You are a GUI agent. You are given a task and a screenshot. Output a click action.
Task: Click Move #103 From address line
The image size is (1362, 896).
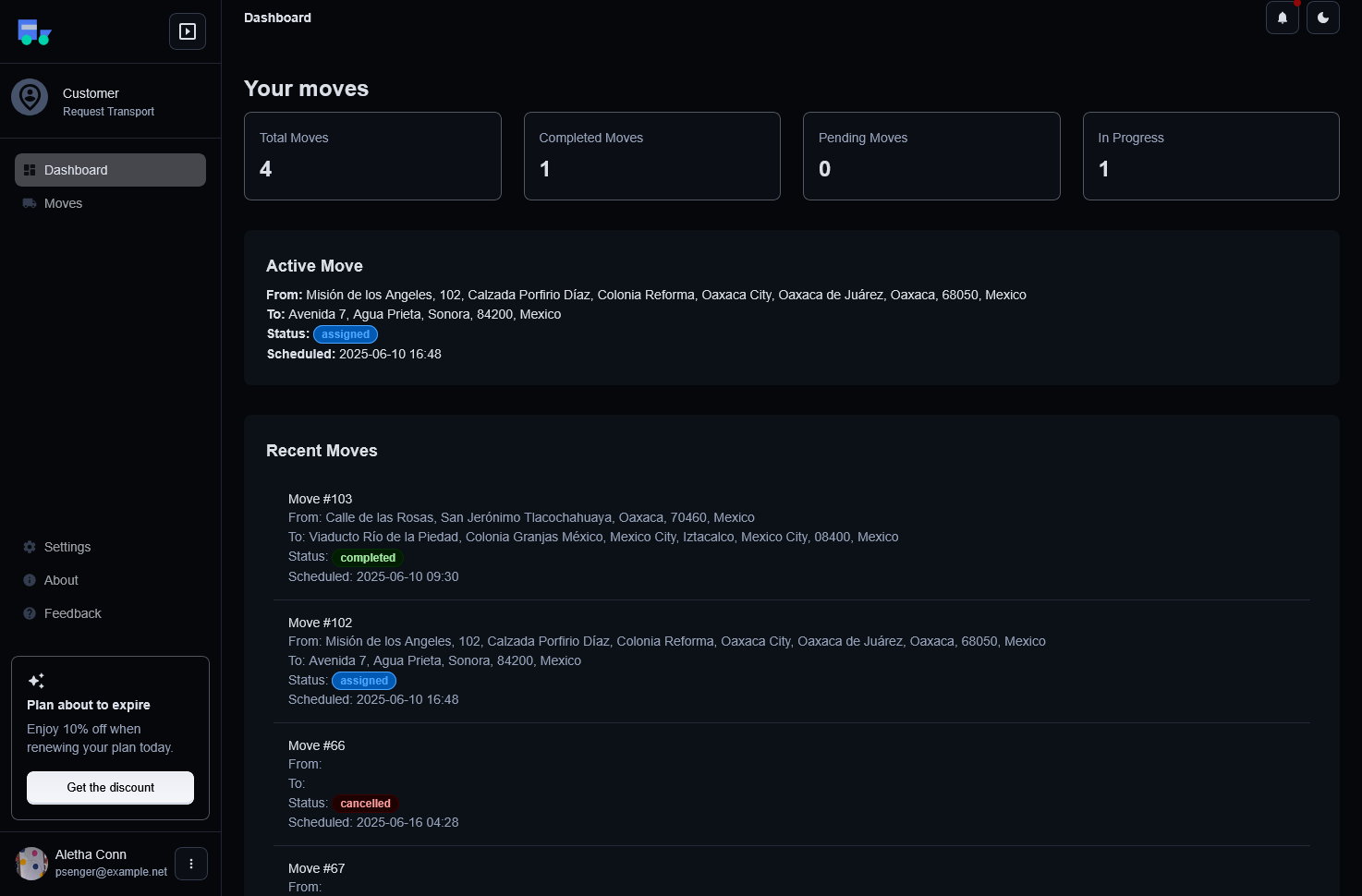(521, 517)
